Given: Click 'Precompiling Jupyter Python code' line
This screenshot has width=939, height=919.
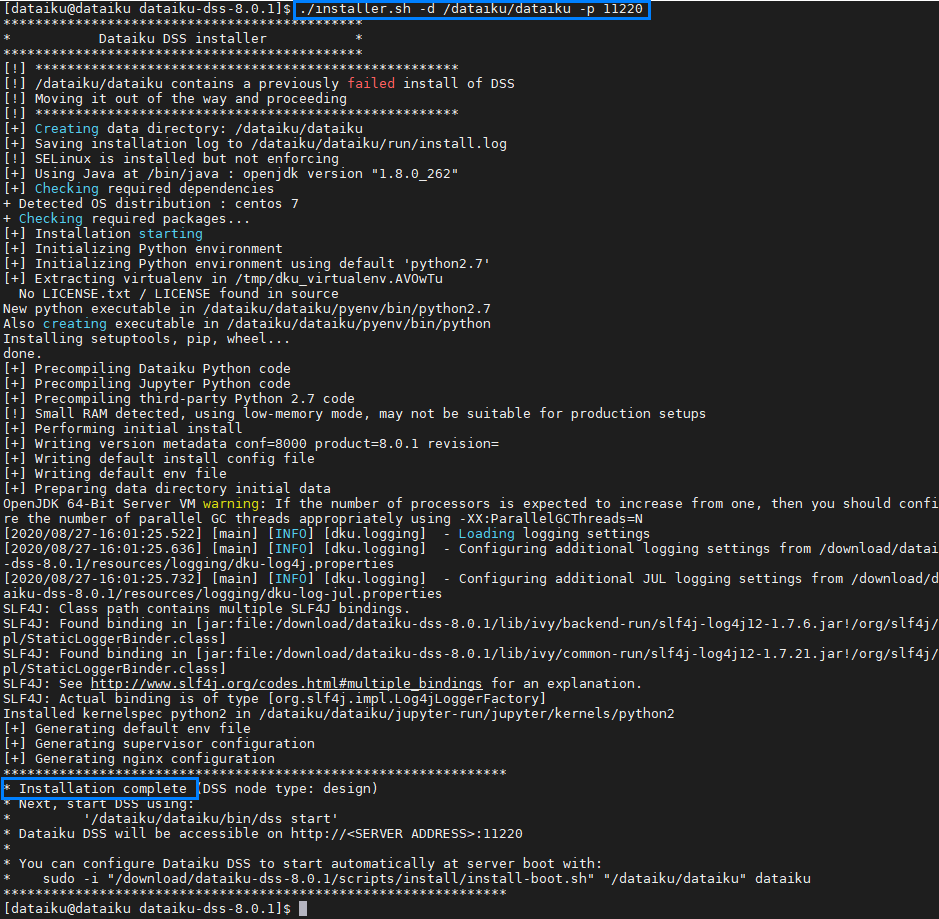Looking at the screenshot, I should tap(147, 383).
